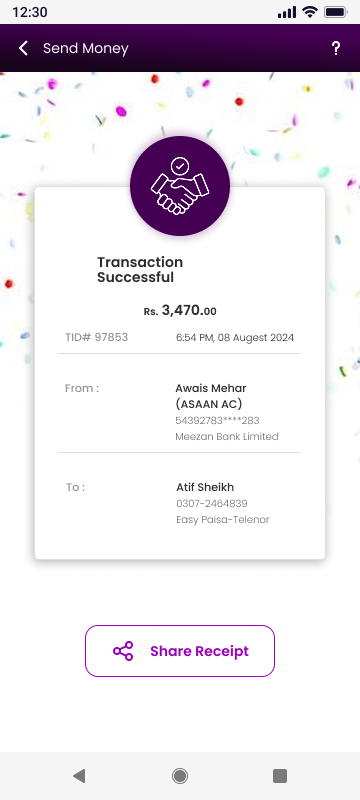Select sender name Awais Mehar
Viewport: 360px width, 800px height.
click(x=211, y=388)
